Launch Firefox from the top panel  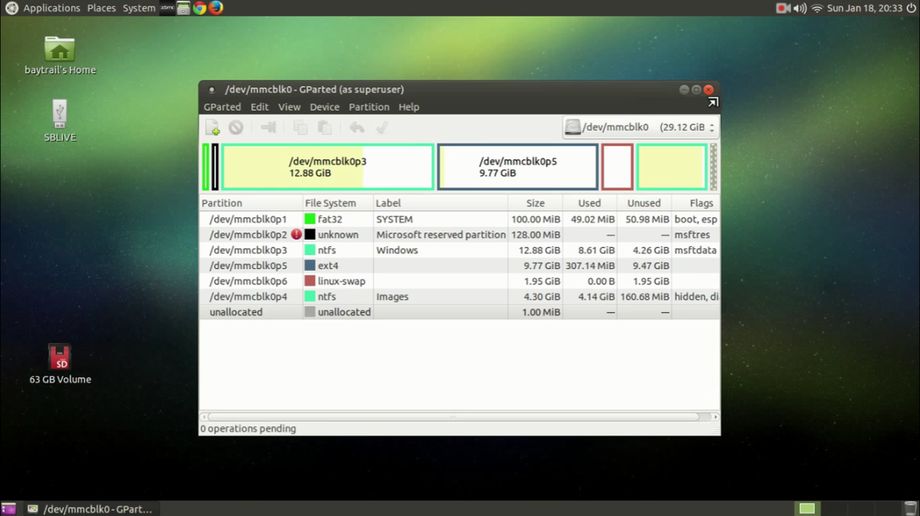pyautogui.click(x=216, y=8)
